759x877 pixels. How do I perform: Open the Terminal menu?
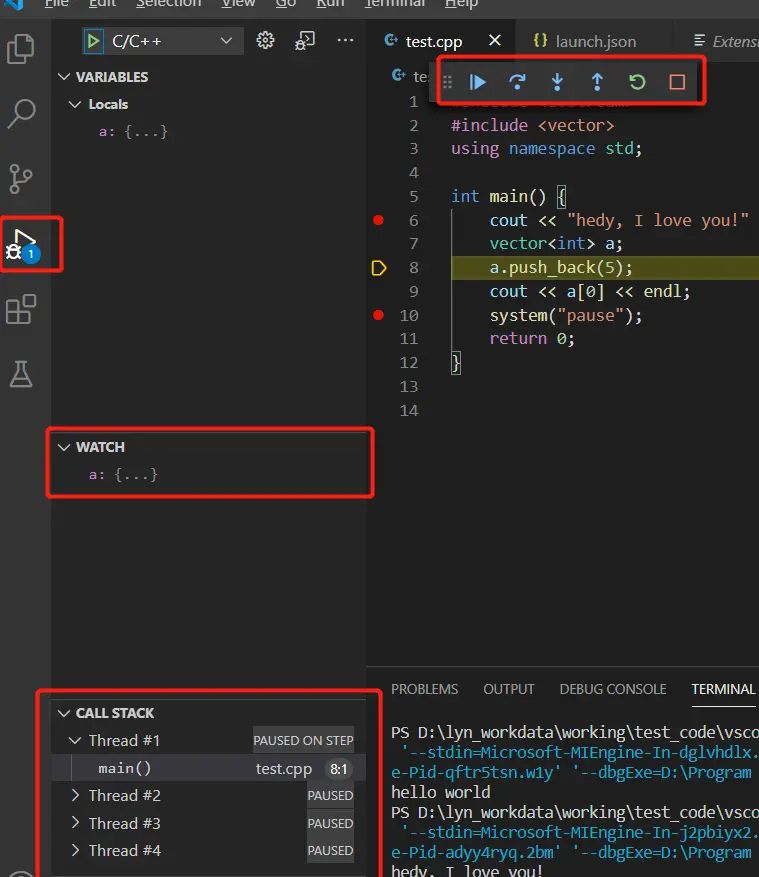[x=394, y=4]
